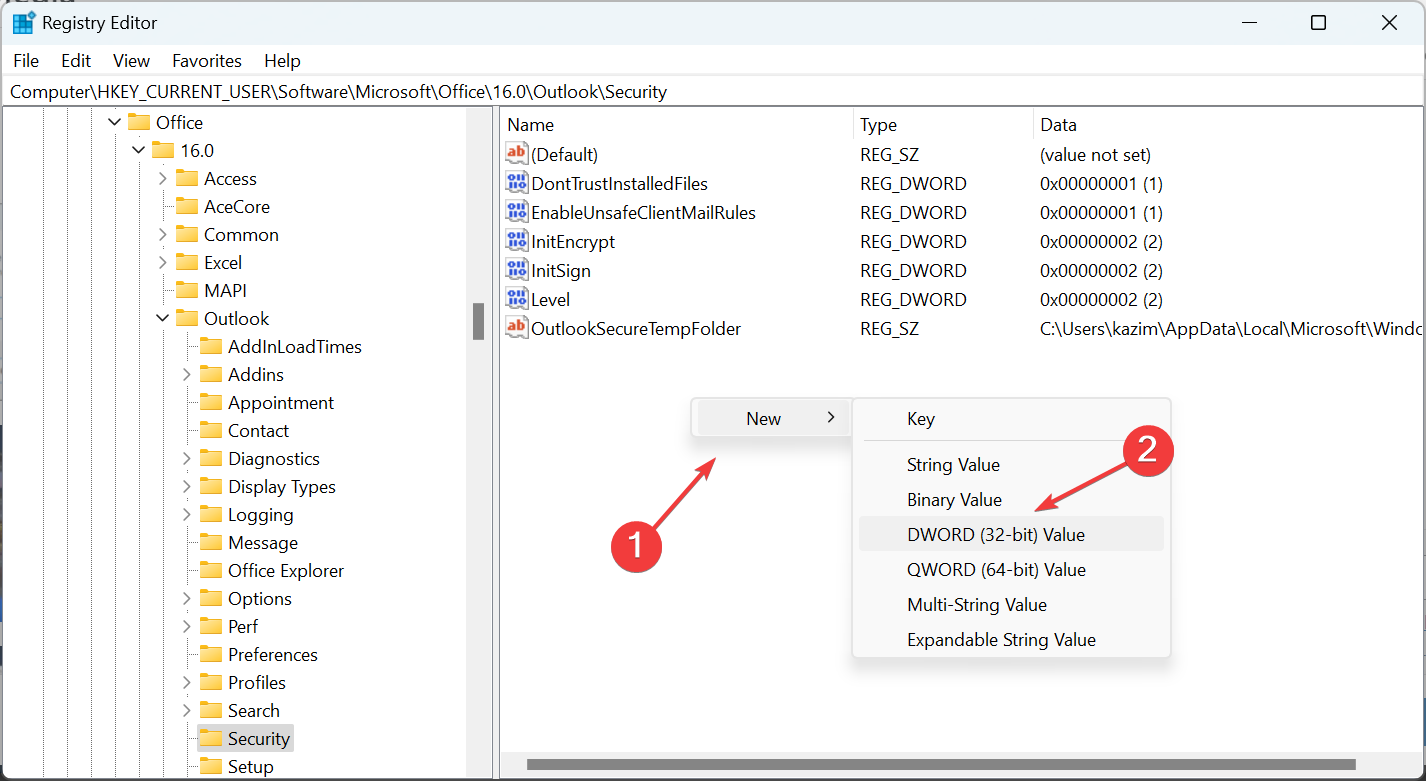Choose Multi-String Value from submenu
The height and width of the screenshot is (781, 1426).
[1011, 604]
